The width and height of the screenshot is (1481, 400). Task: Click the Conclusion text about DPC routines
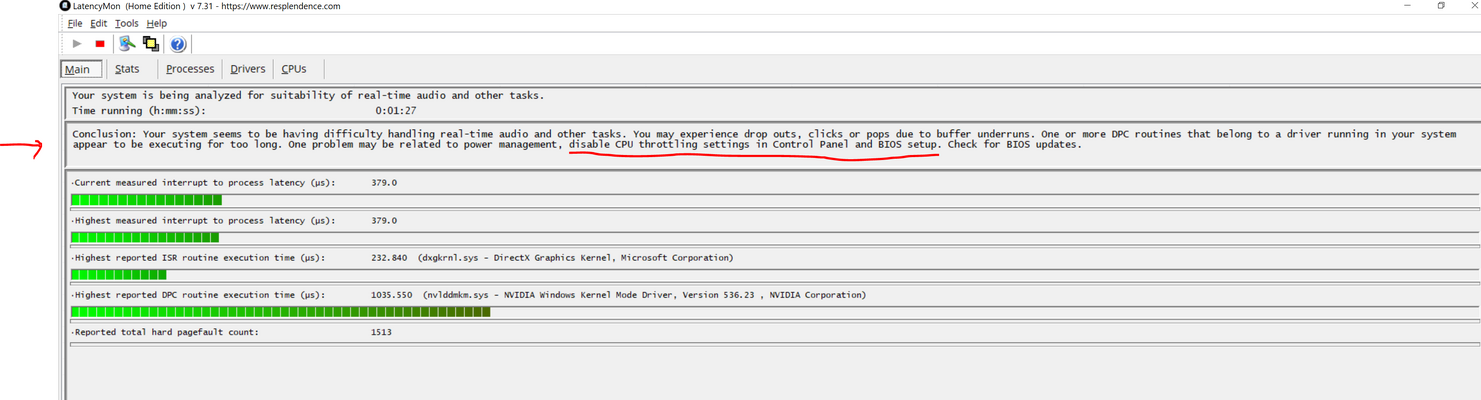click(x=765, y=139)
